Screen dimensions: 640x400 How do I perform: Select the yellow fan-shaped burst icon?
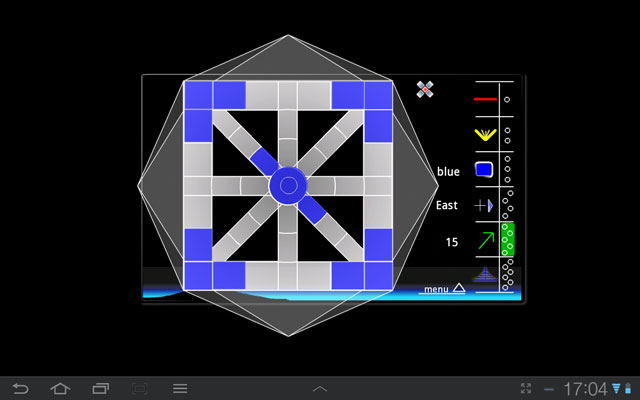click(485, 135)
